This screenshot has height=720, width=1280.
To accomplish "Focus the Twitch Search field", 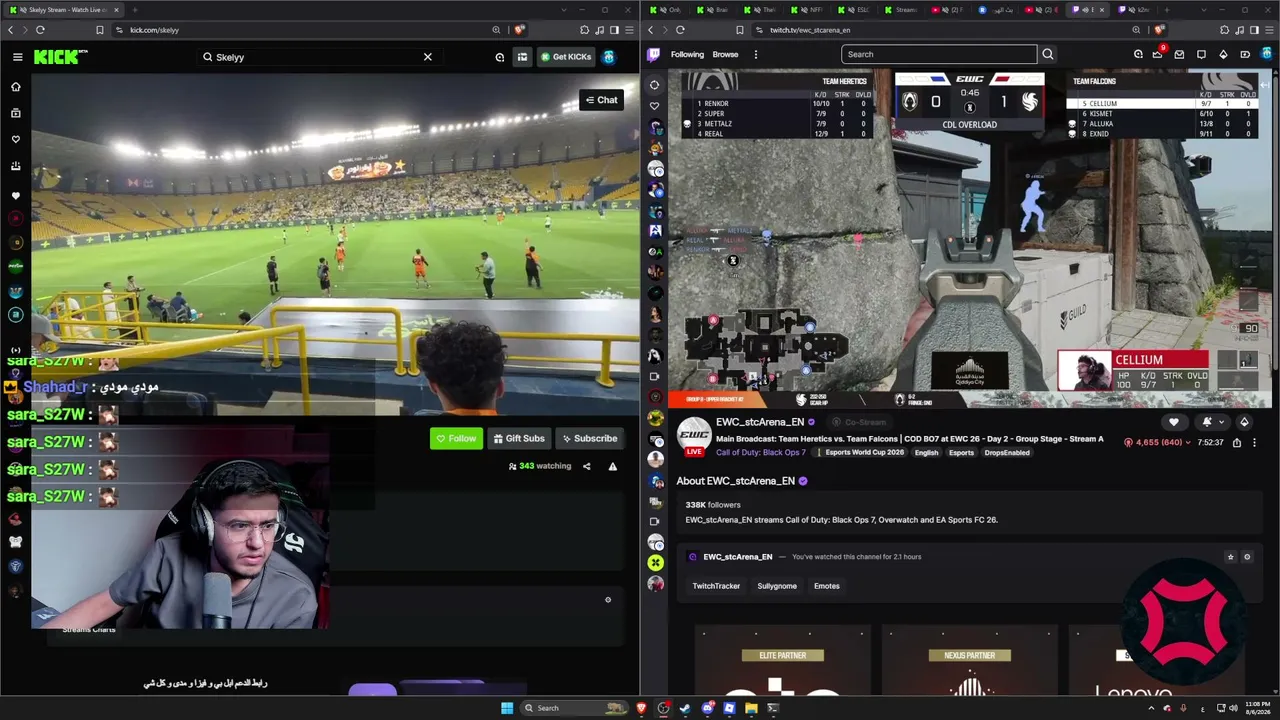I will 938,55.
